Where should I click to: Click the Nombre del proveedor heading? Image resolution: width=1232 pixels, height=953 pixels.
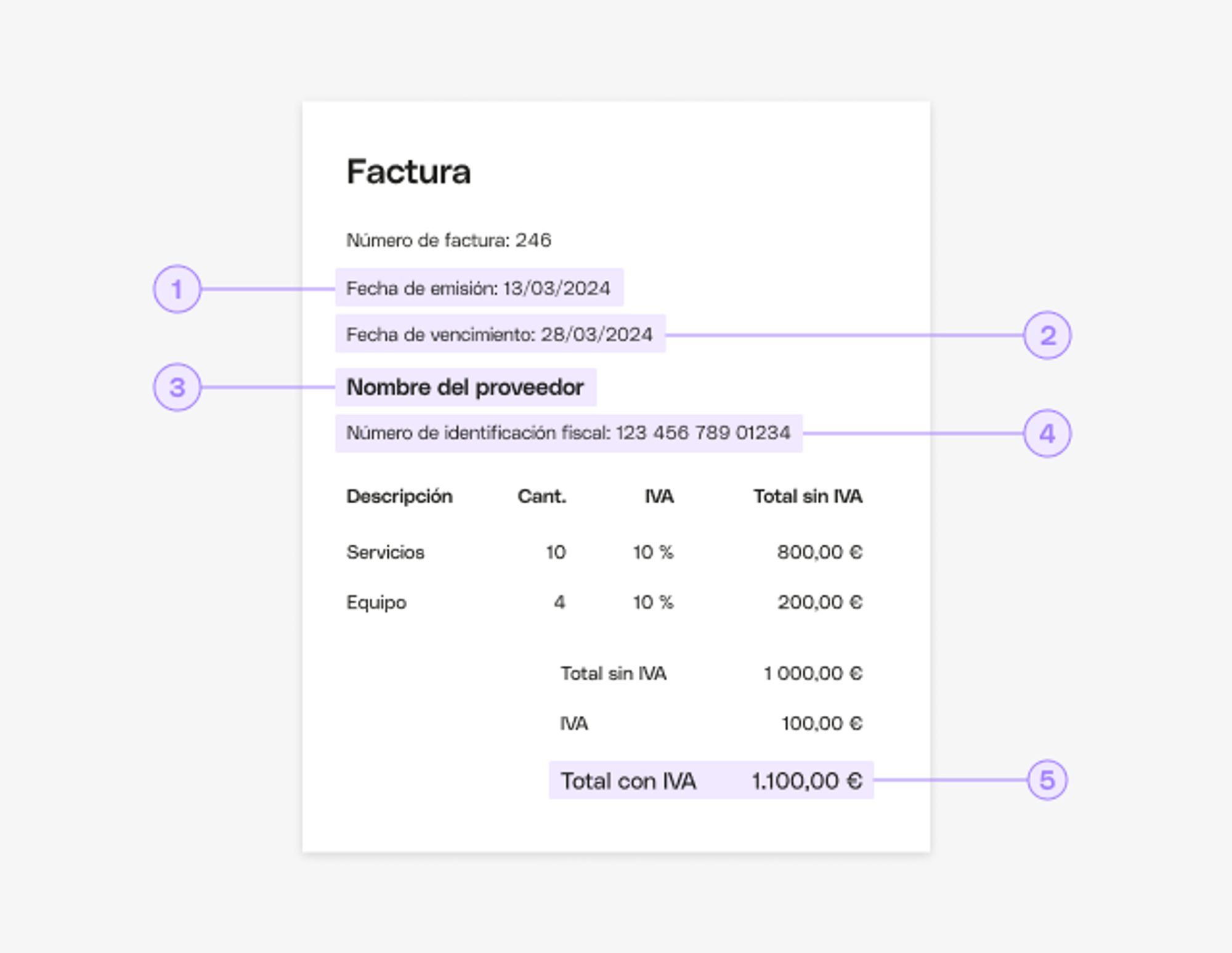(466, 387)
